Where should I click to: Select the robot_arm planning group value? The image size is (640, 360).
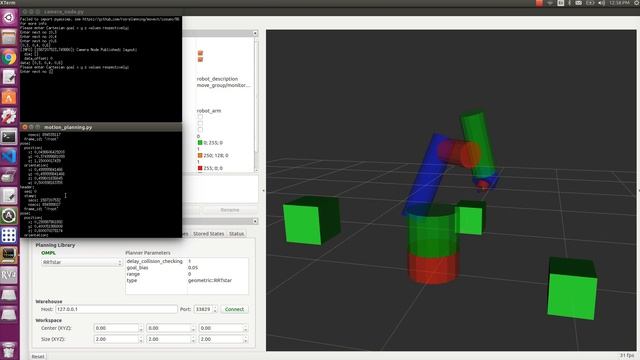point(209,111)
